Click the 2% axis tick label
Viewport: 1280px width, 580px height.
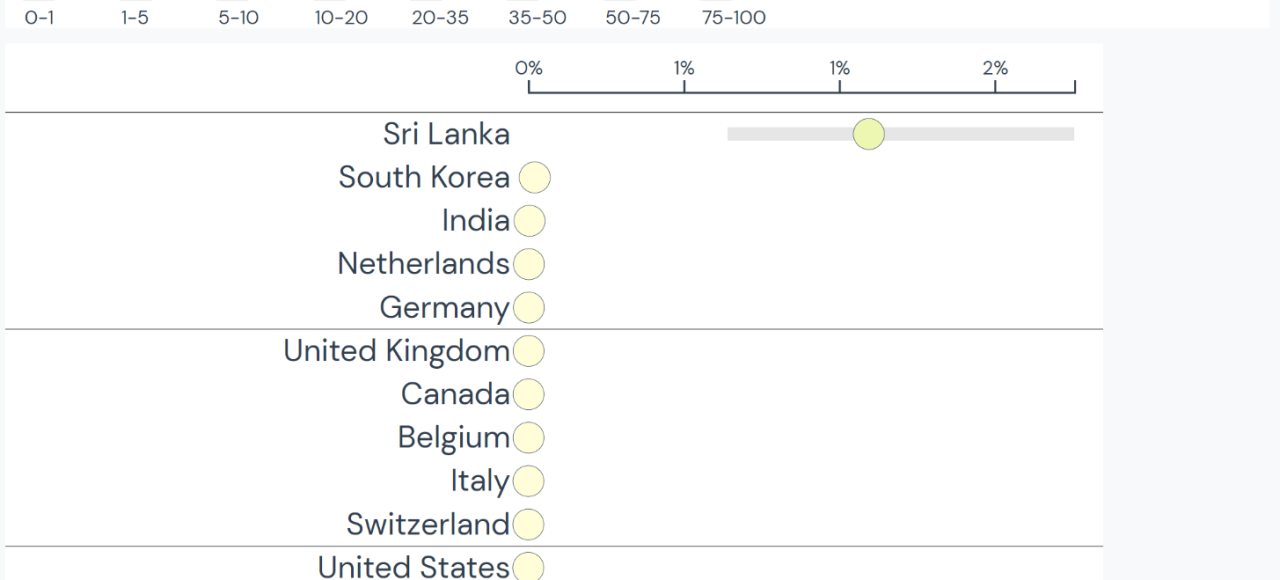(x=995, y=68)
